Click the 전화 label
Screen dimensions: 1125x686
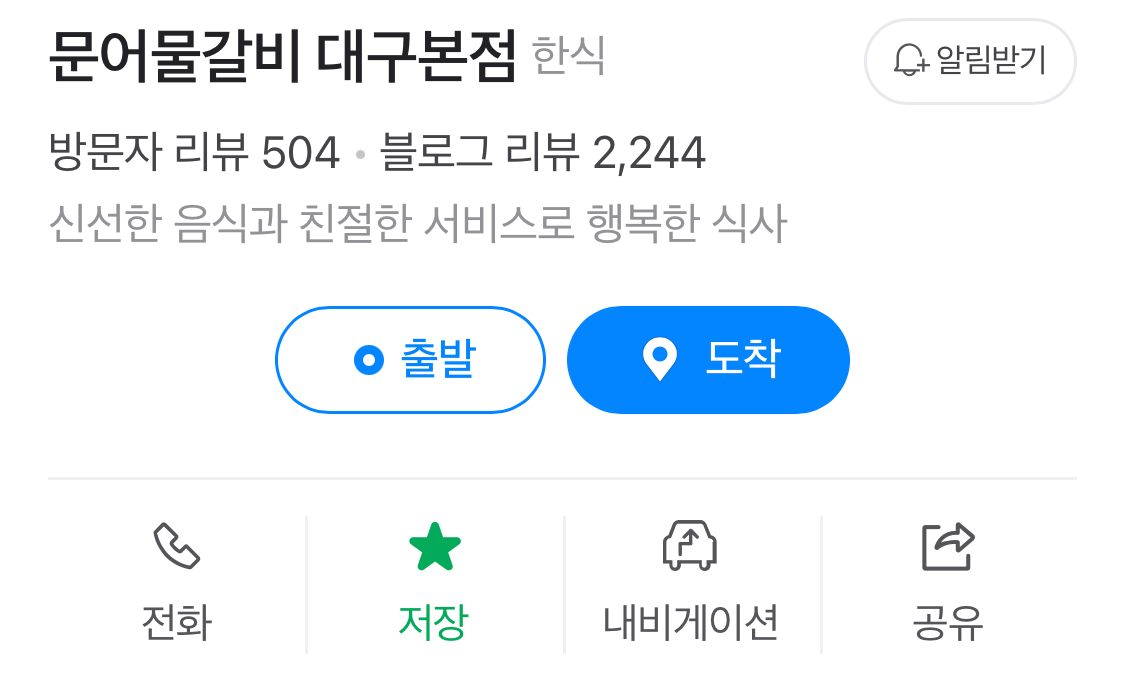point(176,622)
